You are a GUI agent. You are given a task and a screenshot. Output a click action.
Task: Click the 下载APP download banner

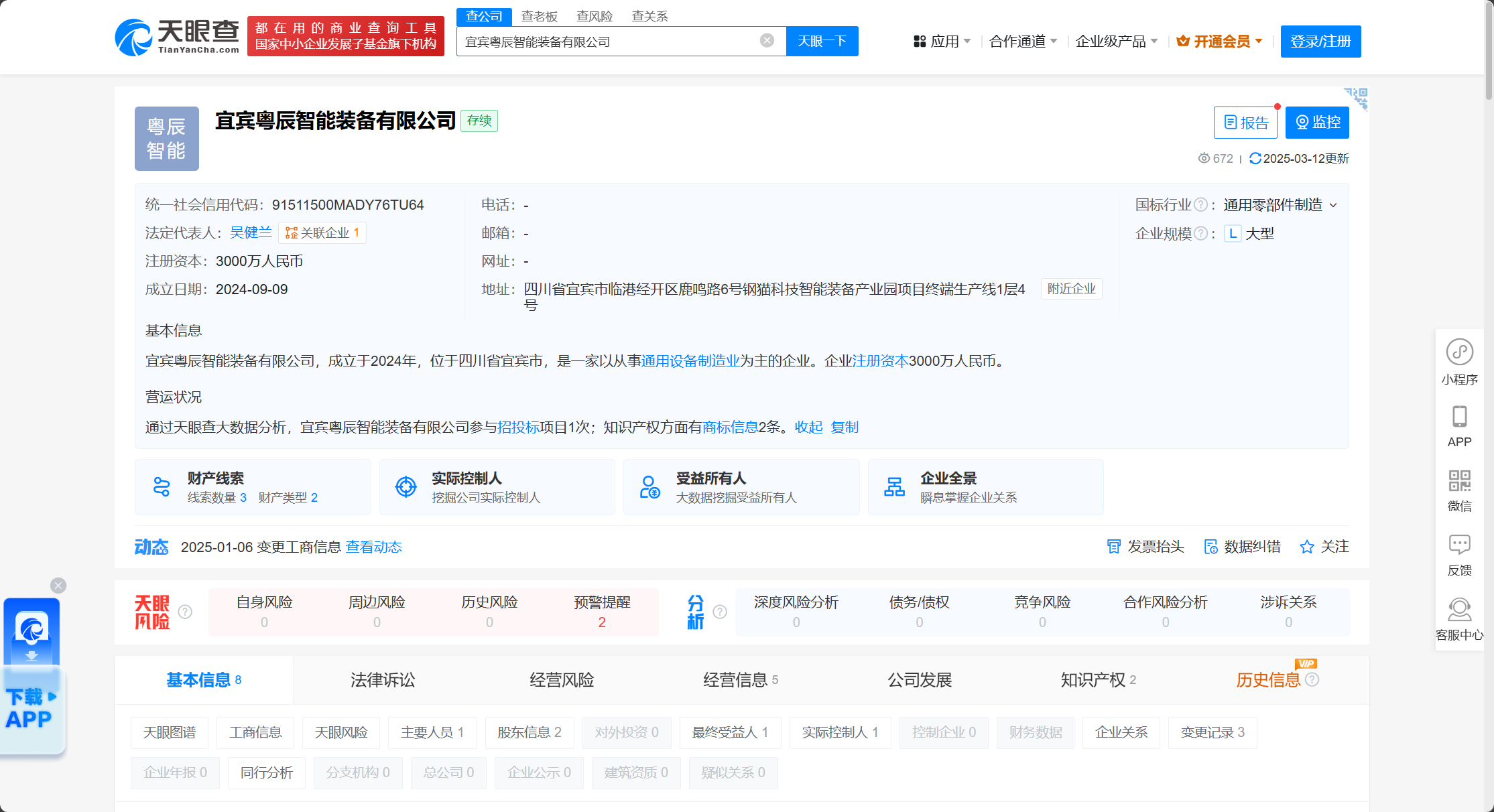32,677
